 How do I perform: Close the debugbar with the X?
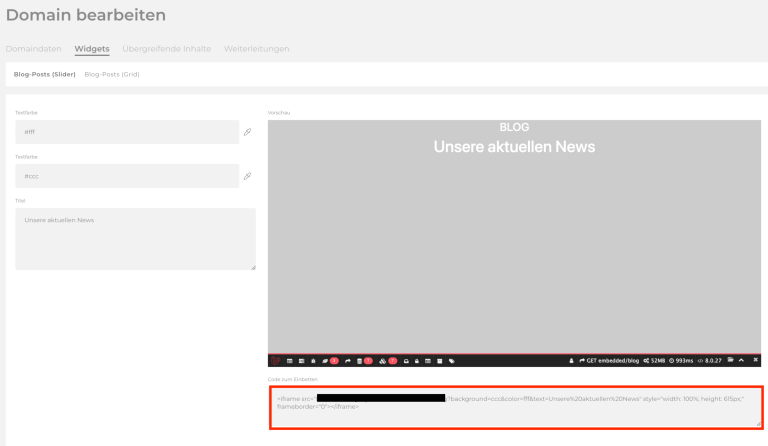(x=755, y=360)
